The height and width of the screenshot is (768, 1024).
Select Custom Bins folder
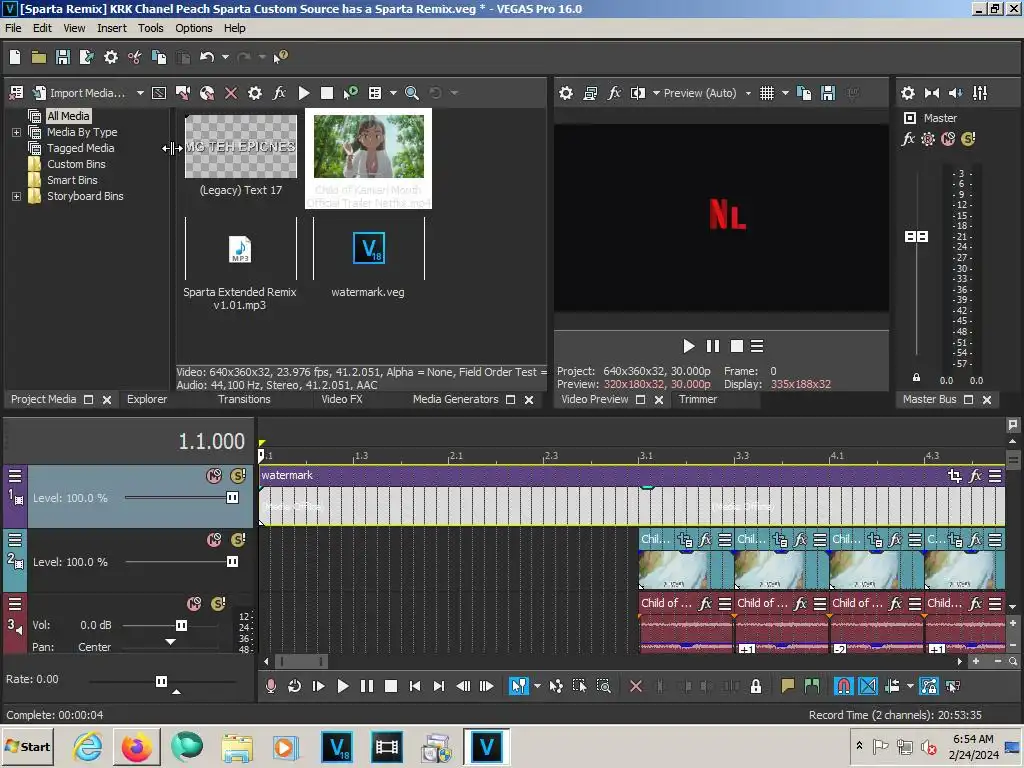coord(76,165)
